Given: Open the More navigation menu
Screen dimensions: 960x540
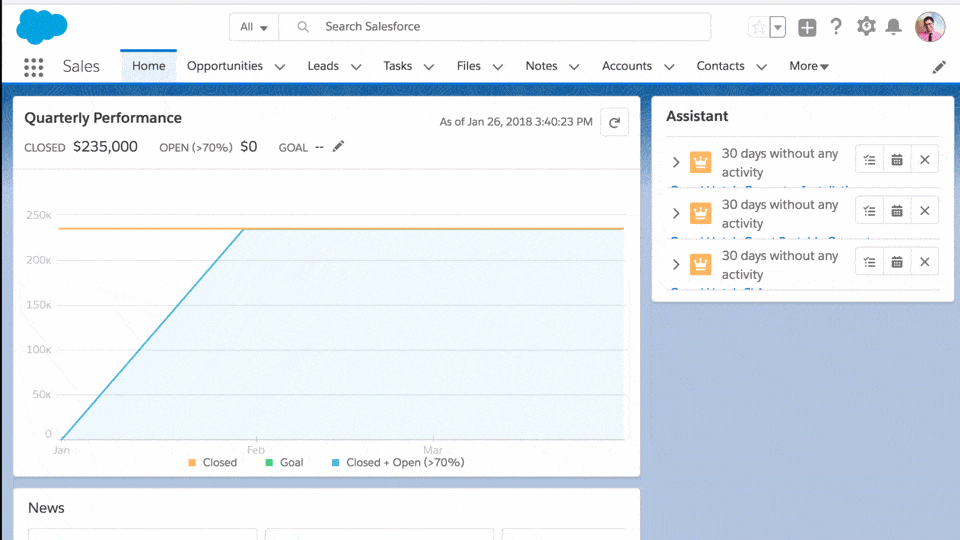Looking at the screenshot, I should click(809, 66).
